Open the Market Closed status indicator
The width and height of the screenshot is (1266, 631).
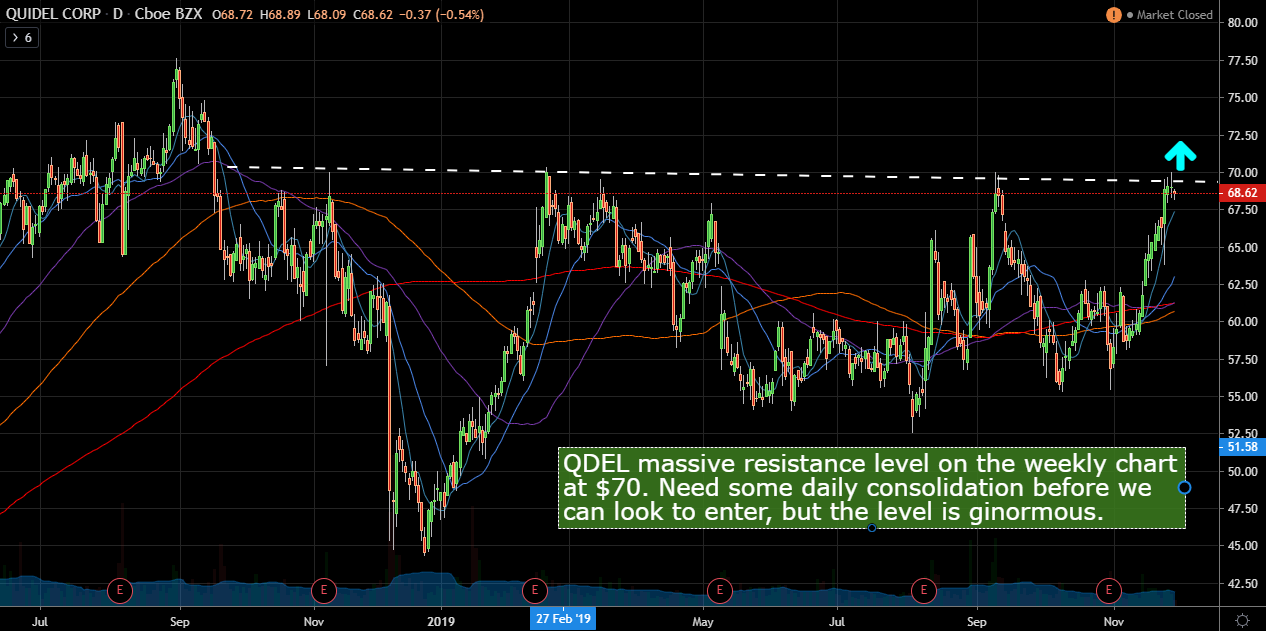(x=1169, y=15)
